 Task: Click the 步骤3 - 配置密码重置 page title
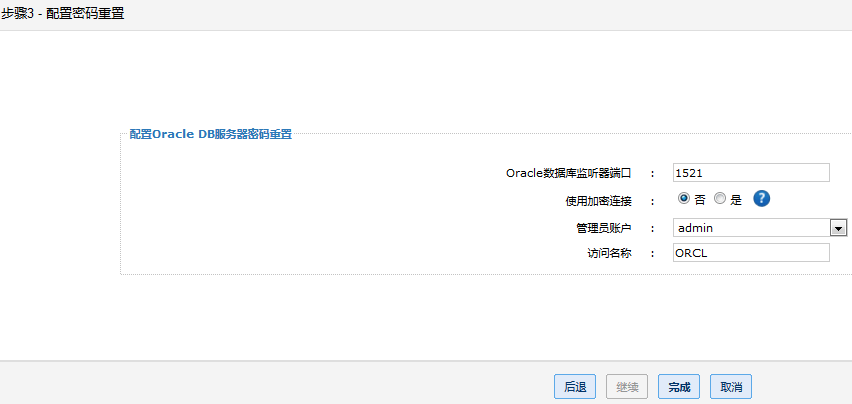point(63,14)
